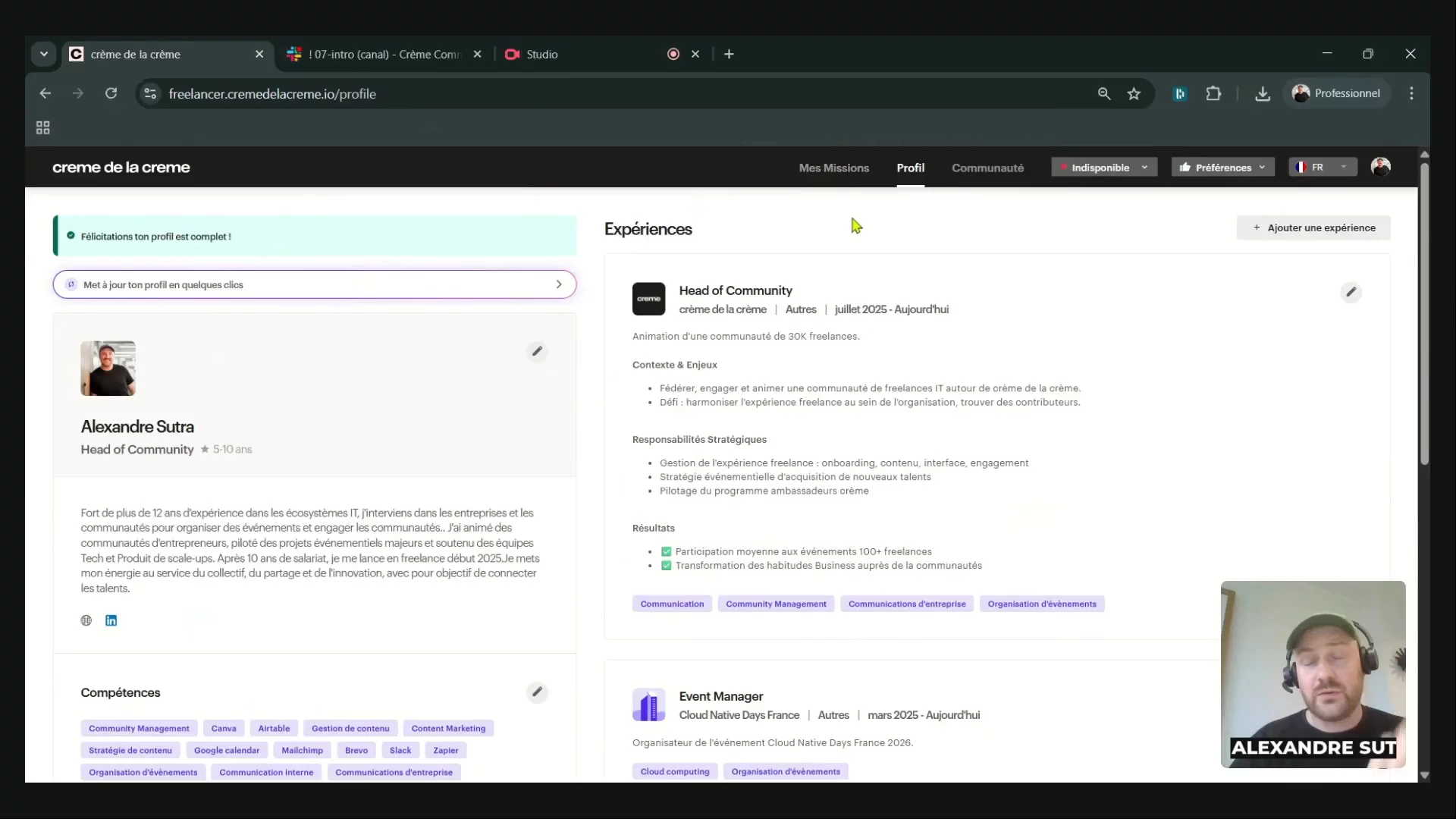The width and height of the screenshot is (1456, 819).
Task: Click Organisation d'évènements tag under Head of Community
Action: [1042, 604]
